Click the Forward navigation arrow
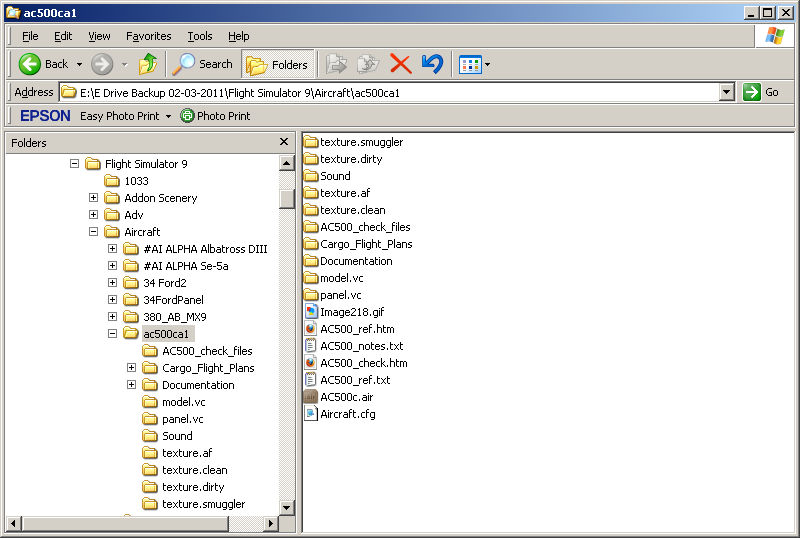This screenshot has width=800, height=538. (102, 64)
